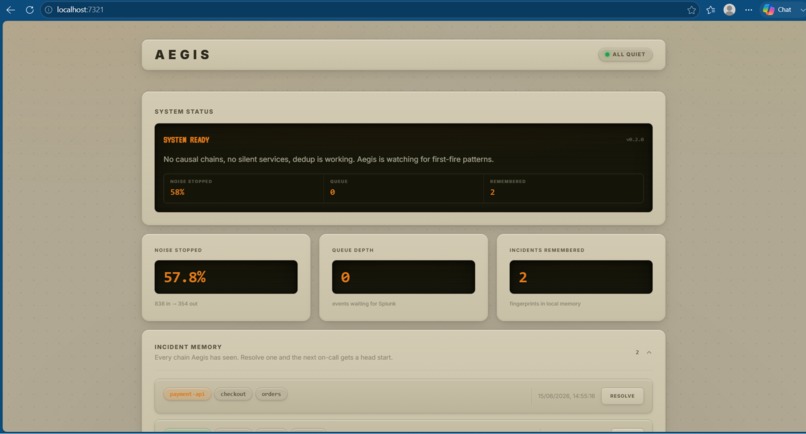The height and width of the screenshot is (434, 806).
Task: Add this page to favorites using the star icon
Action: click(691, 10)
